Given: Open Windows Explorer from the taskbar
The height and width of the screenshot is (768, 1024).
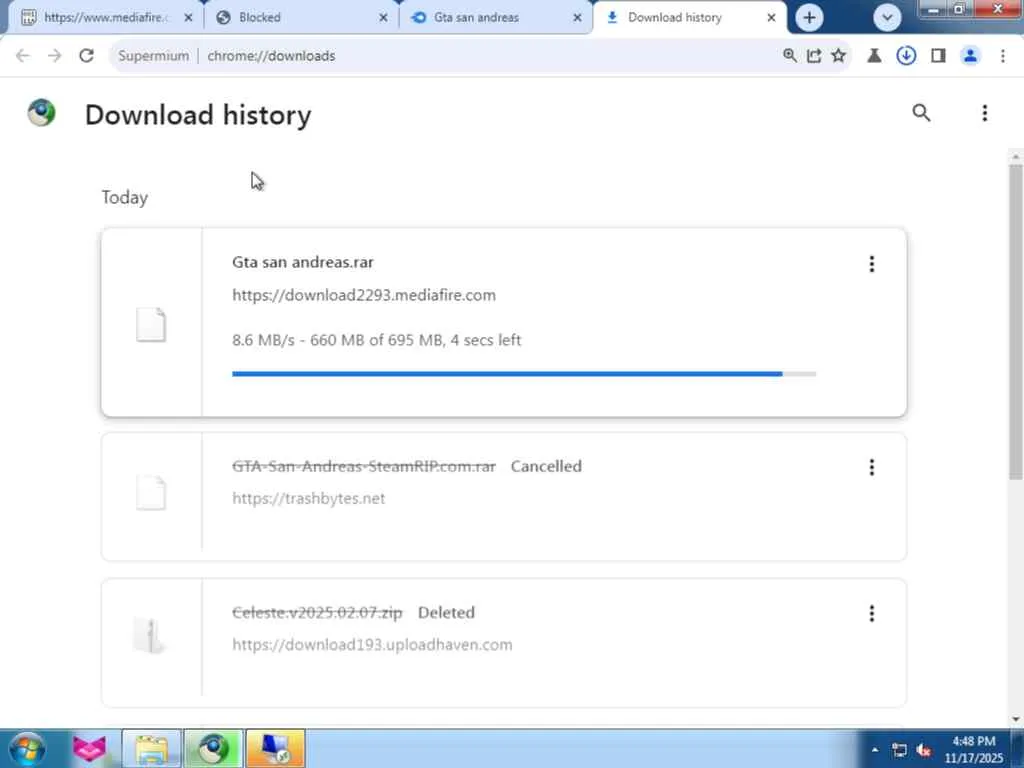Looking at the screenshot, I should 152,749.
